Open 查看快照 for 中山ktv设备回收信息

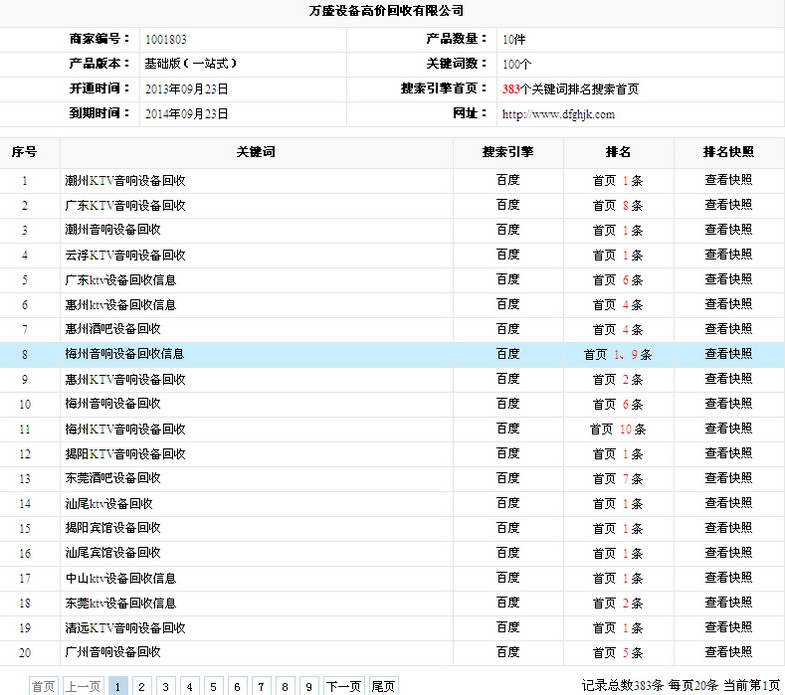pos(728,578)
